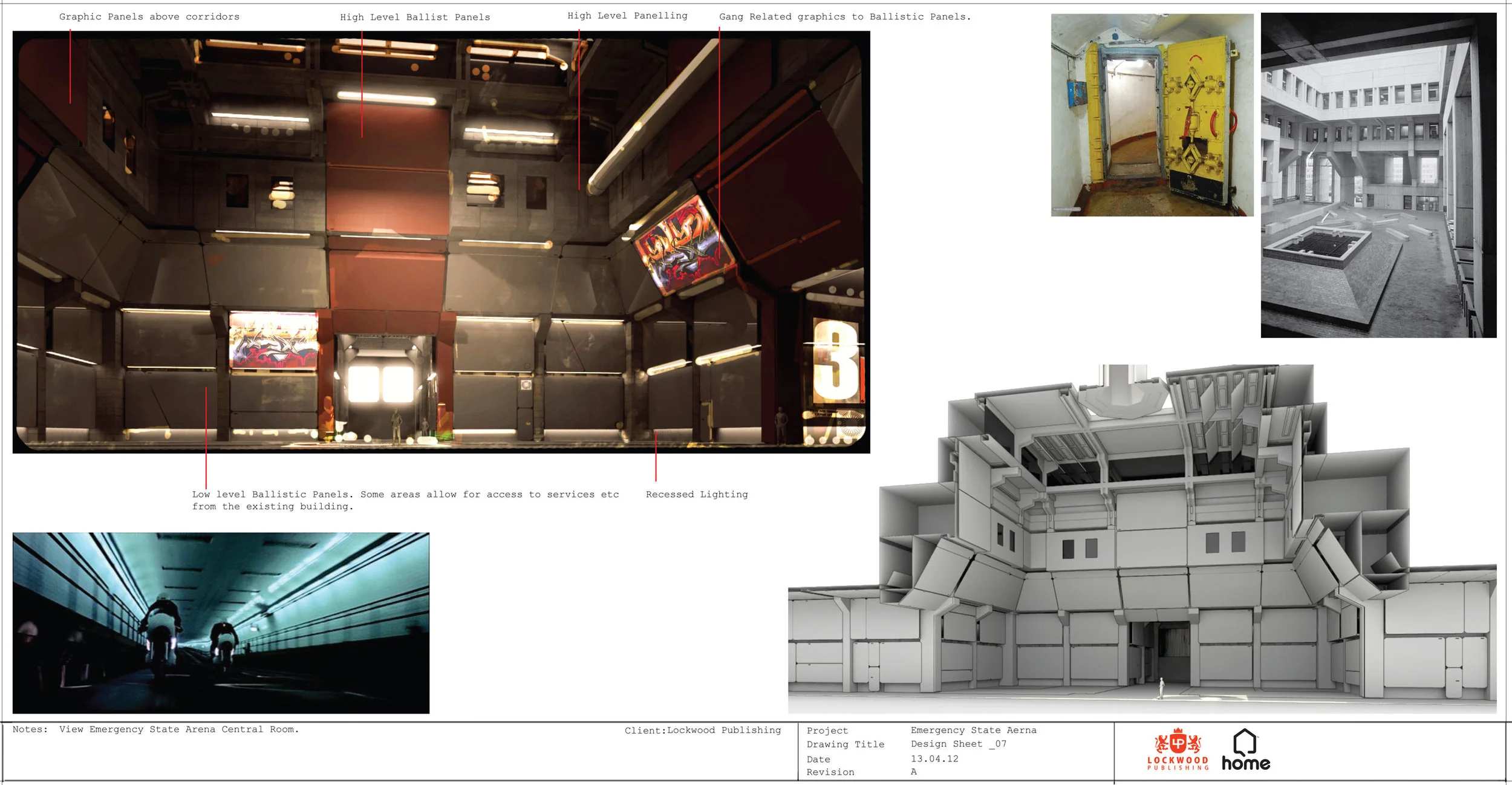Click the 'View Emergency State Arena Central Room.' note
This screenshot has width=1512, height=785.
pos(179,729)
